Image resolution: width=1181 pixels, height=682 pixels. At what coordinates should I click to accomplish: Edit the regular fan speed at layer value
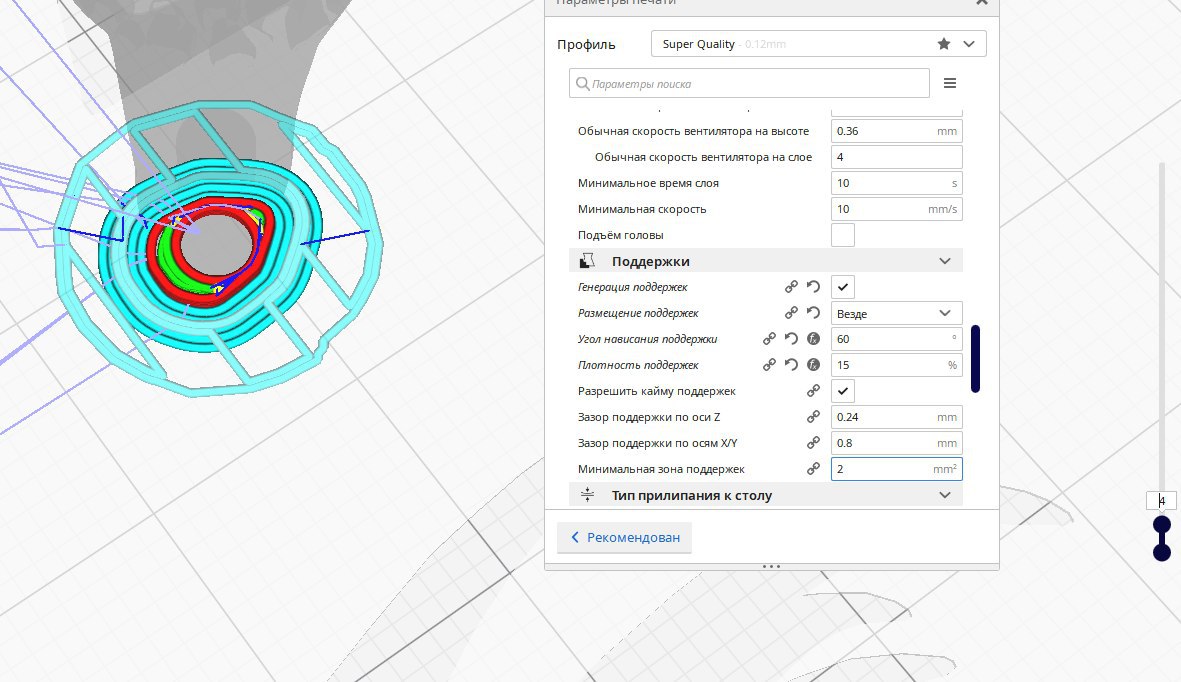896,157
